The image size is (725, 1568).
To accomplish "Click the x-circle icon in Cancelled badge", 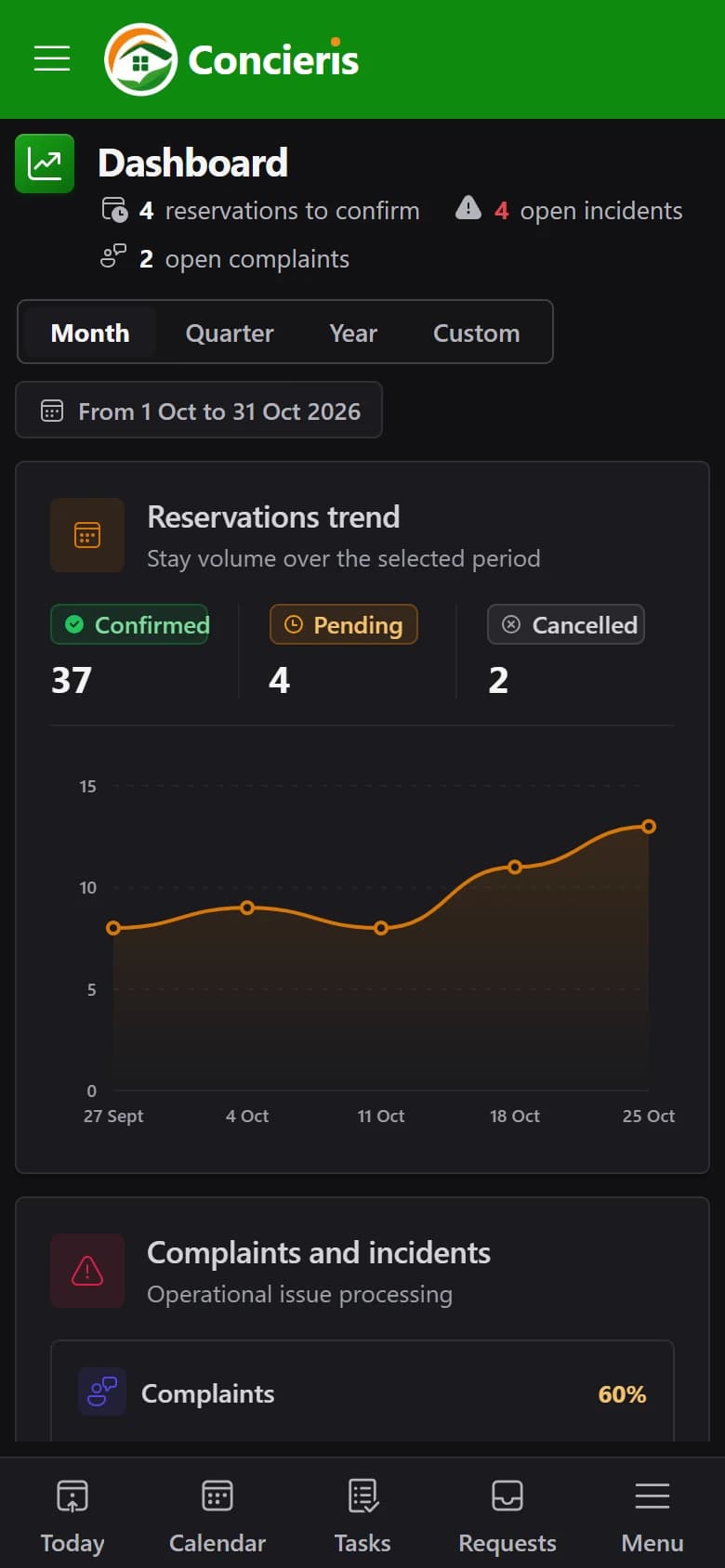I will [x=511, y=624].
